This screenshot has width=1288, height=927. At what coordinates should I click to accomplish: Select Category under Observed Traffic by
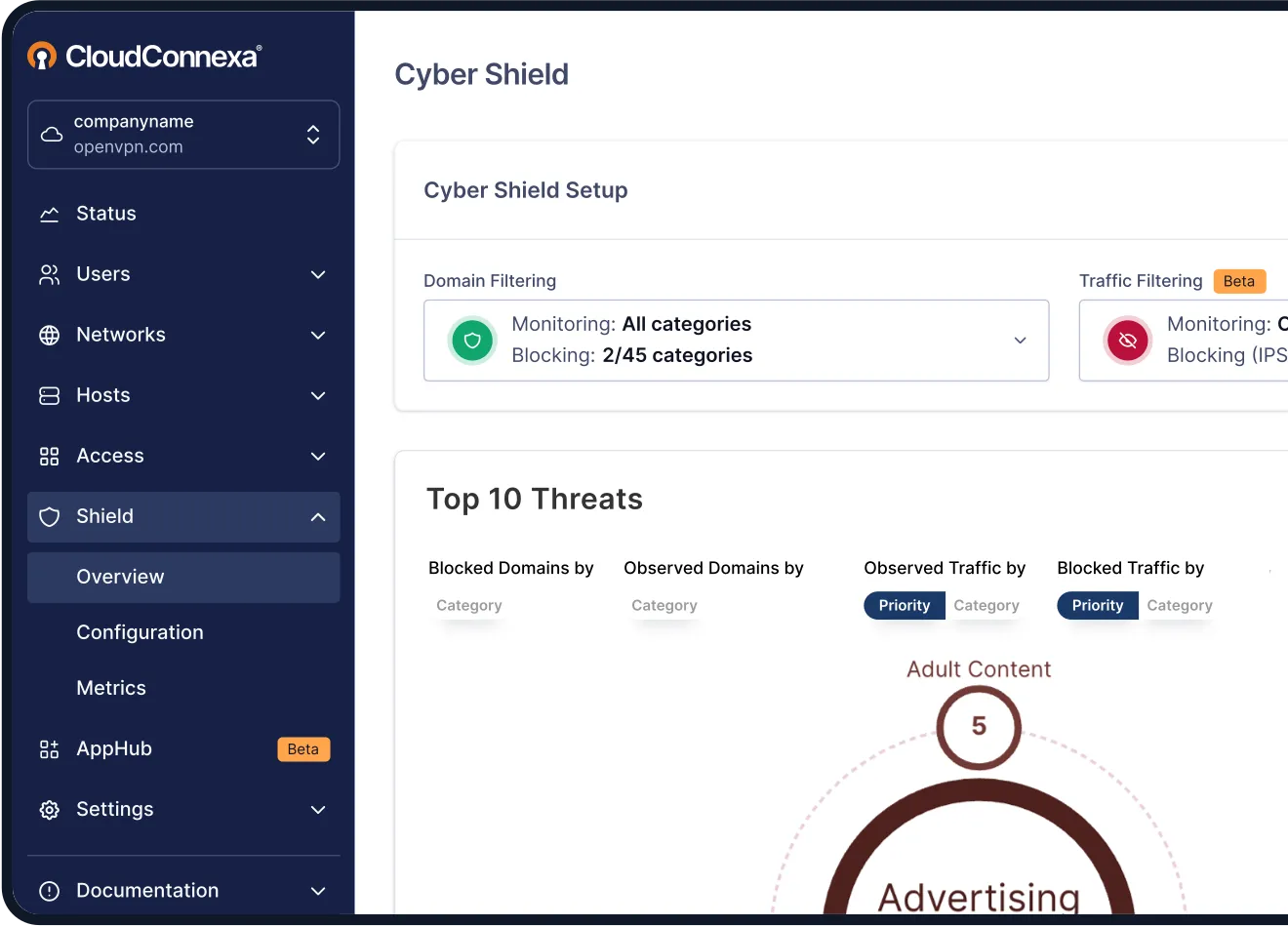(986, 606)
